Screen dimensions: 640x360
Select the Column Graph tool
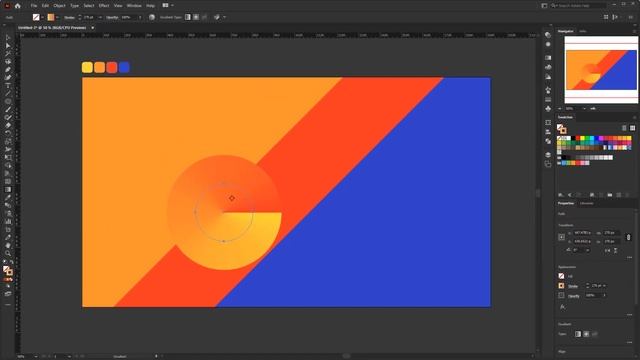[8, 221]
